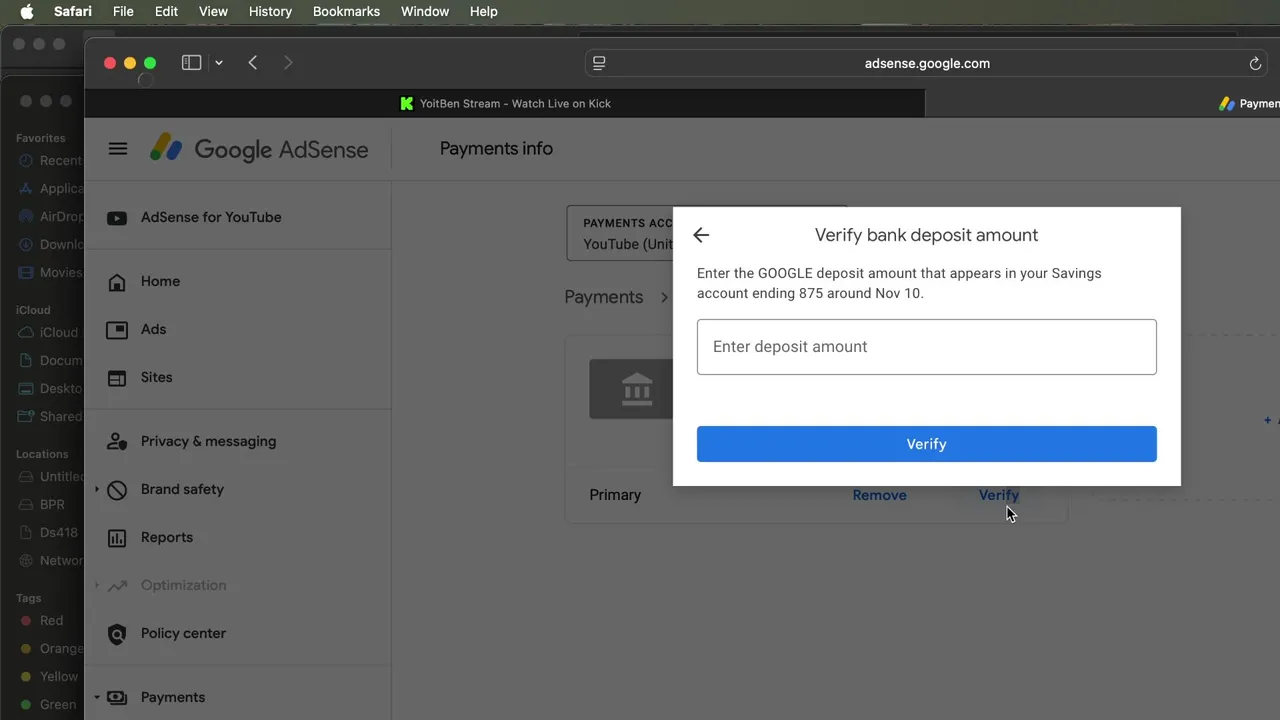Click the Primary label on payment card
This screenshot has height=720, width=1280.
click(615, 495)
